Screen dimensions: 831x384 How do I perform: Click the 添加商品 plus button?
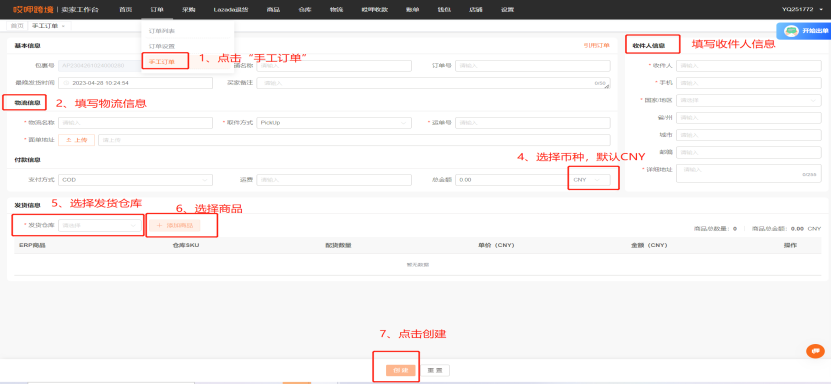tap(174, 225)
